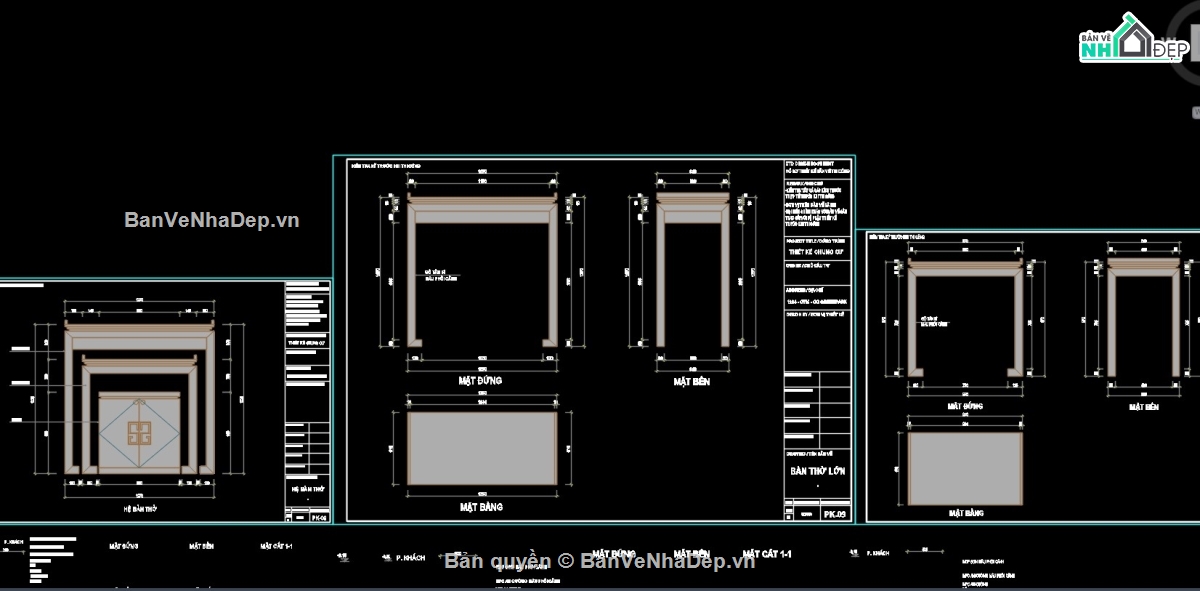Select 'THIẾT KẾ CHUNG CƯ' text in PK.05 title block

pyautogui.click(x=816, y=252)
